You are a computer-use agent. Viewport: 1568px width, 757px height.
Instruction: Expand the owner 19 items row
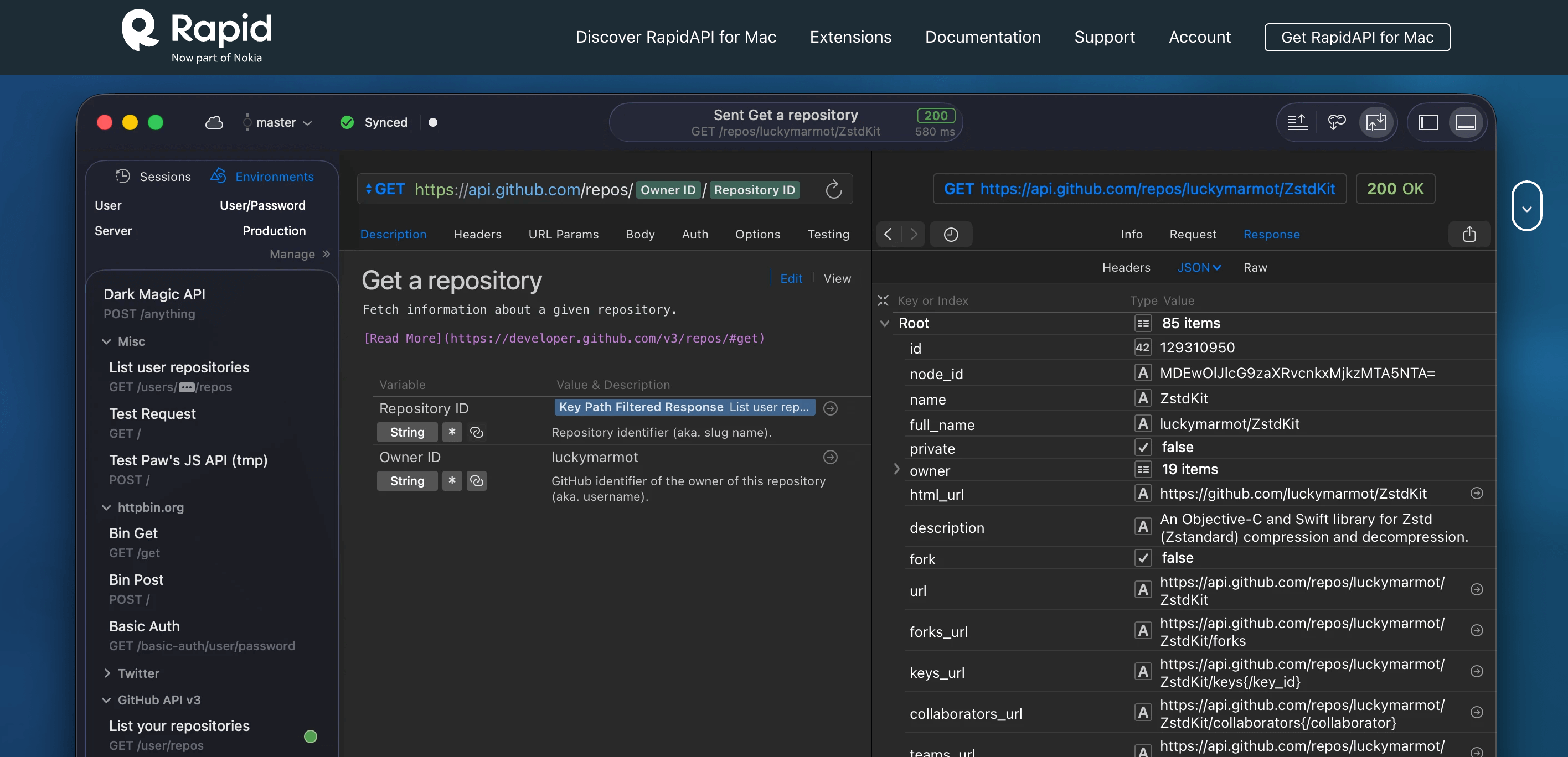[896, 469]
